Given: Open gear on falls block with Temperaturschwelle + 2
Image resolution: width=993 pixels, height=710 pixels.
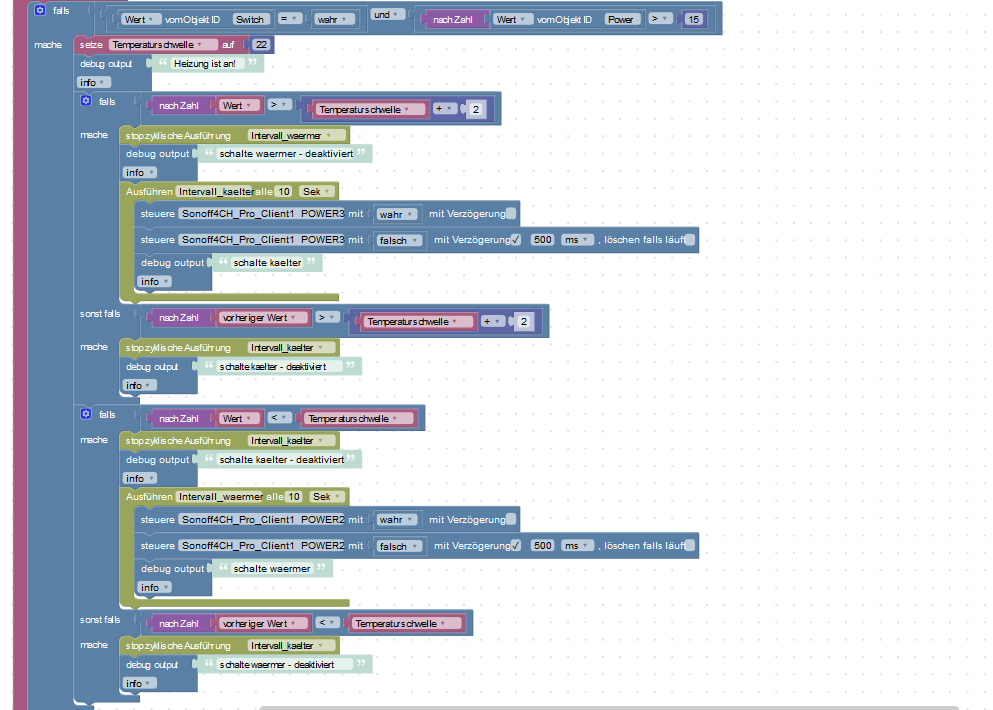Looking at the screenshot, I should (x=86, y=101).
